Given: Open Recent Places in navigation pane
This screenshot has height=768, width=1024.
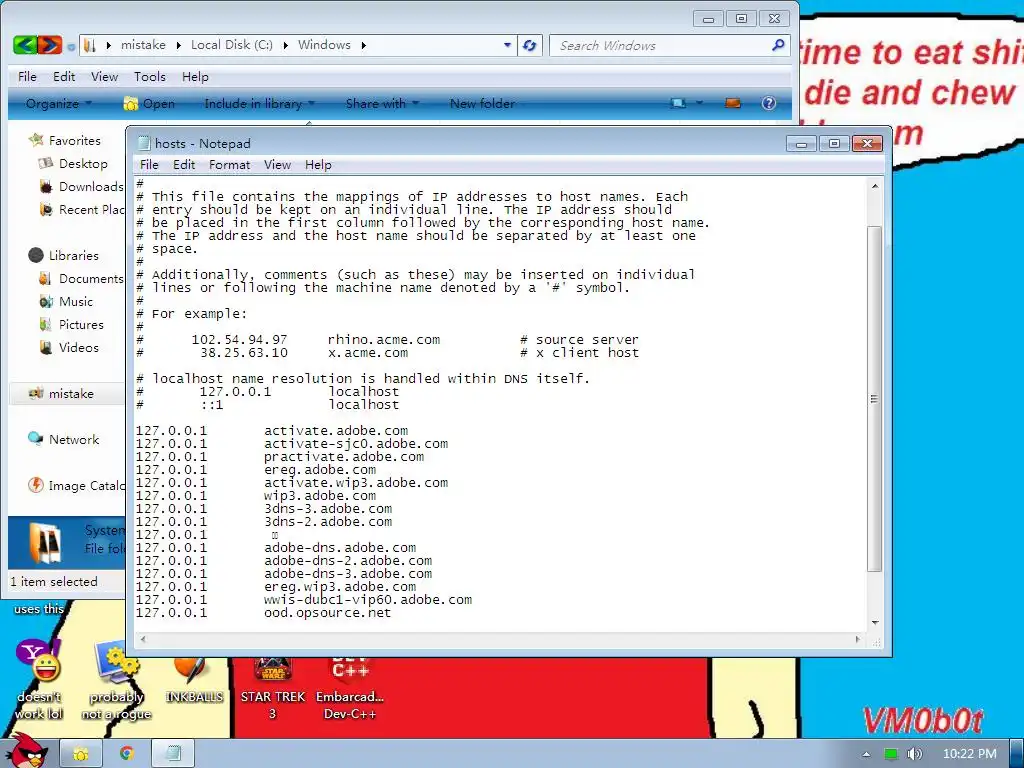Looking at the screenshot, I should (81, 210).
